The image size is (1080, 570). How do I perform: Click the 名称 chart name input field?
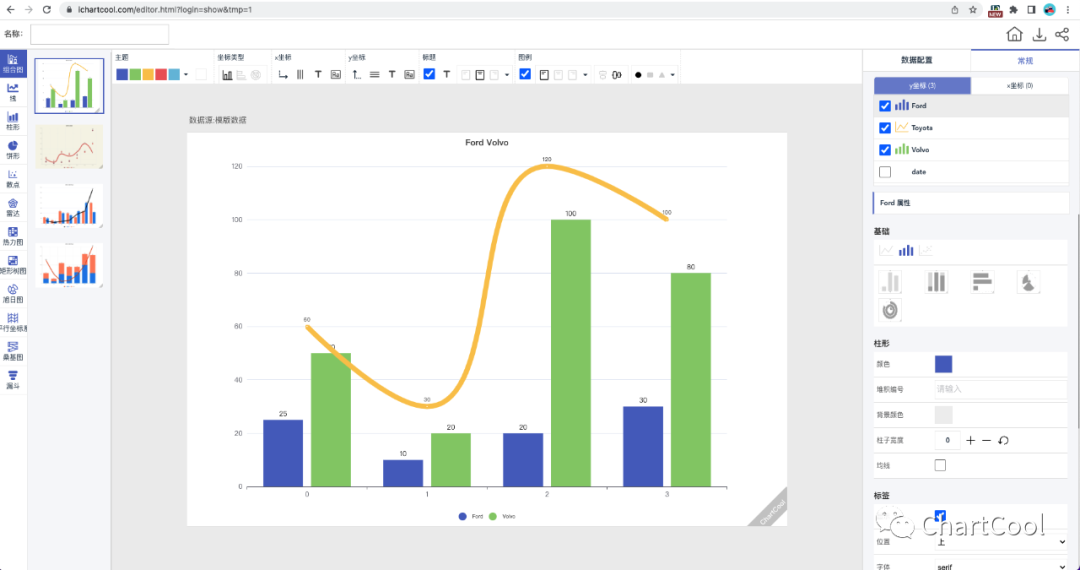pyautogui.click(x=99, y=35)
